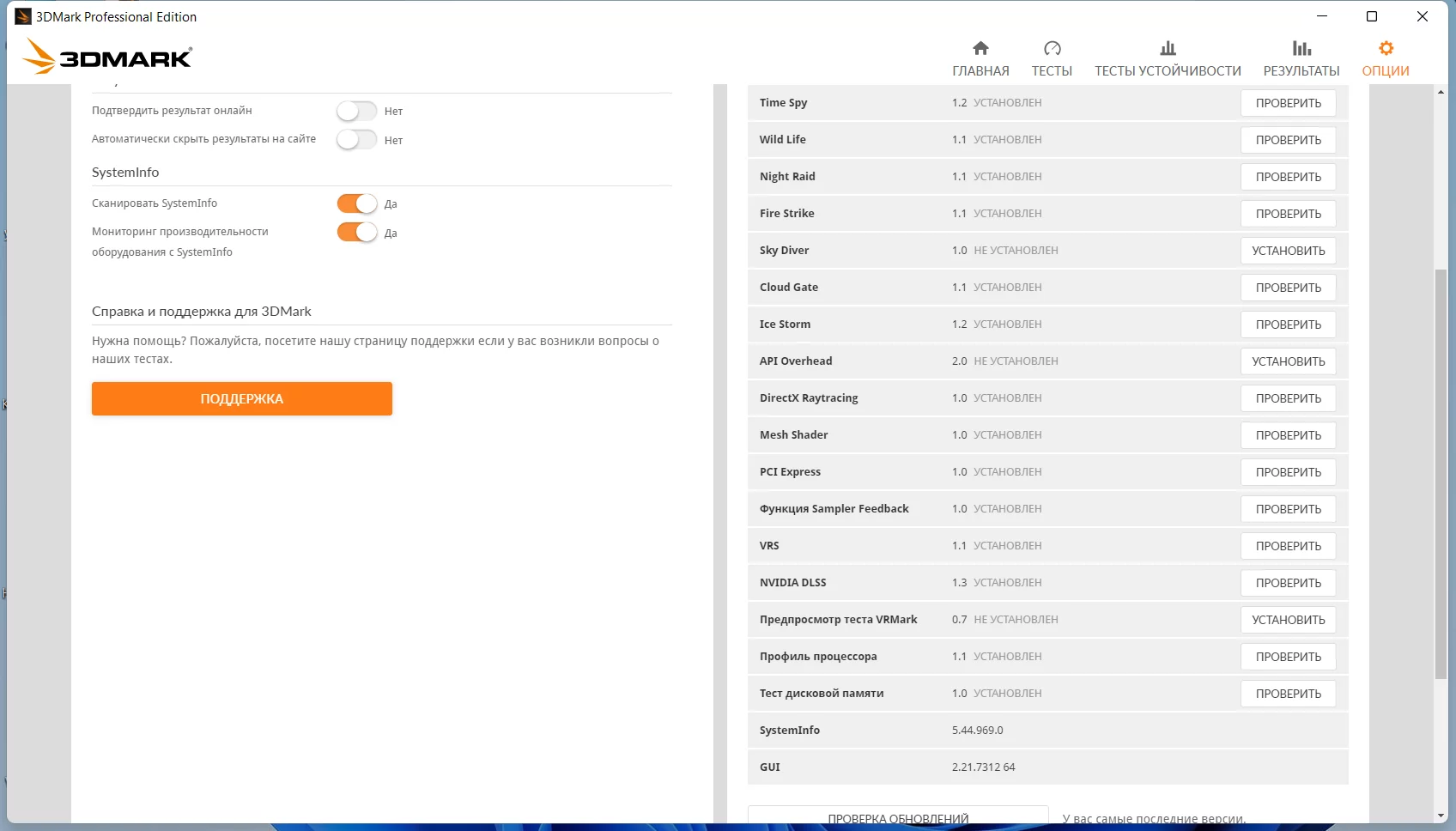Screen dimensions: 1456x831
Task: Toggle Автоматически скрыть результаты на сайте switch
Action: click(356, 139)
